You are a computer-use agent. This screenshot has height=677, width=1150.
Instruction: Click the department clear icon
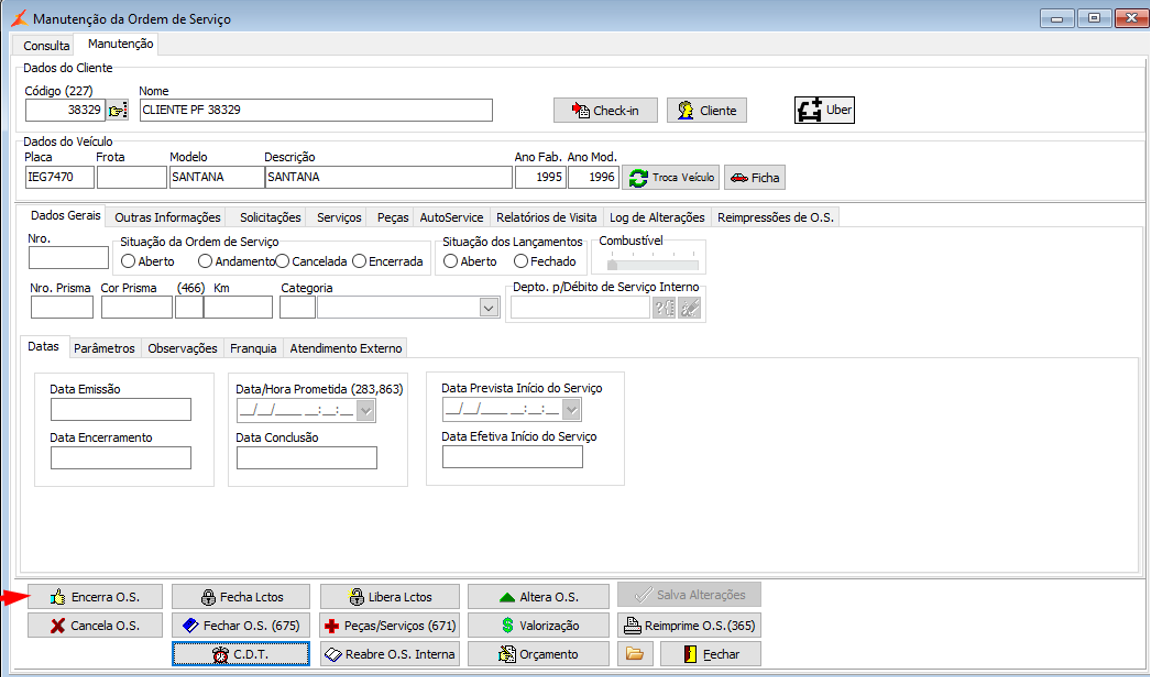click(x=689, y=308)
